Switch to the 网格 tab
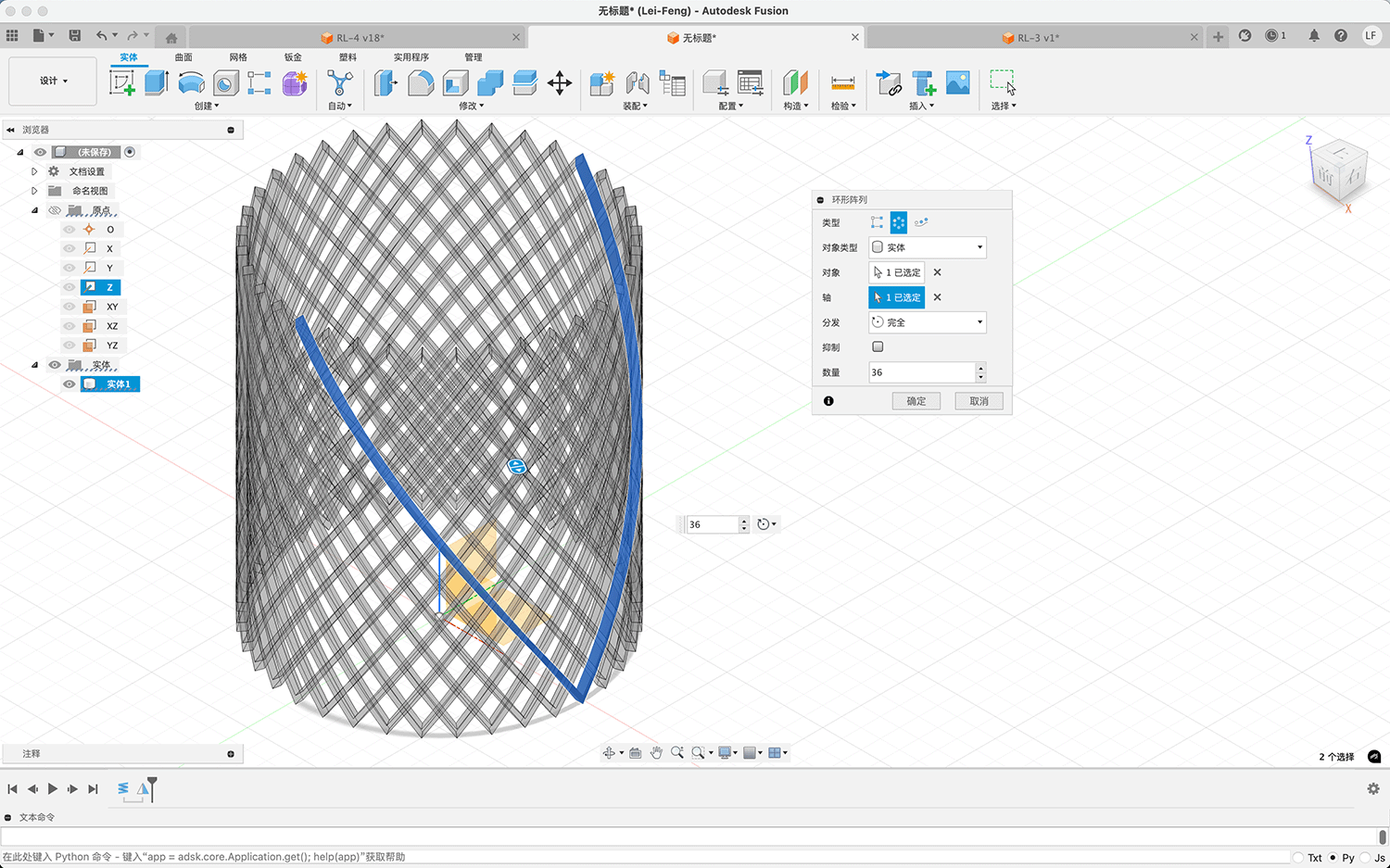Image resolution: width=1390 pixels, height=868 pixels. tap(238, 57)
